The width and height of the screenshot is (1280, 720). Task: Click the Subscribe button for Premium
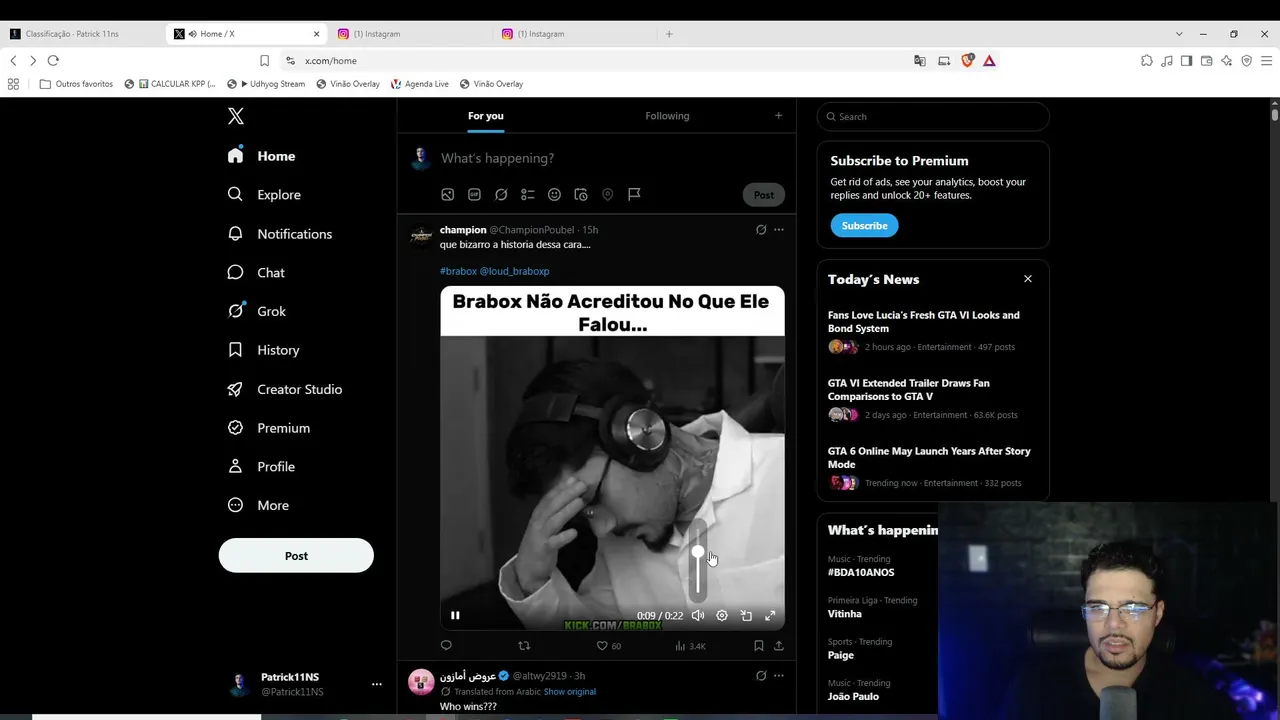pos(864,226)
